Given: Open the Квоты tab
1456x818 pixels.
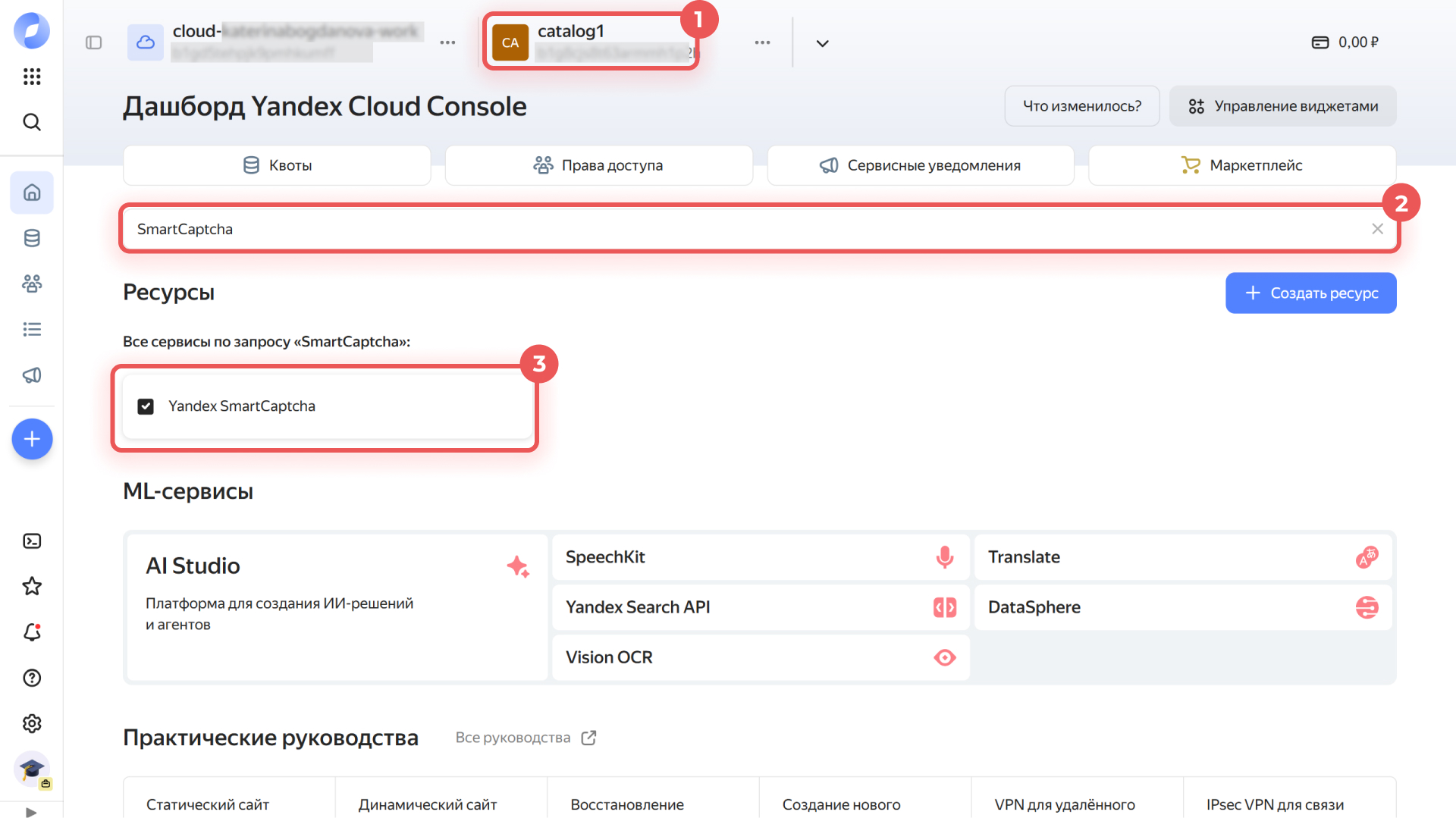Looking at the screenshot, I should pos(277,165).
